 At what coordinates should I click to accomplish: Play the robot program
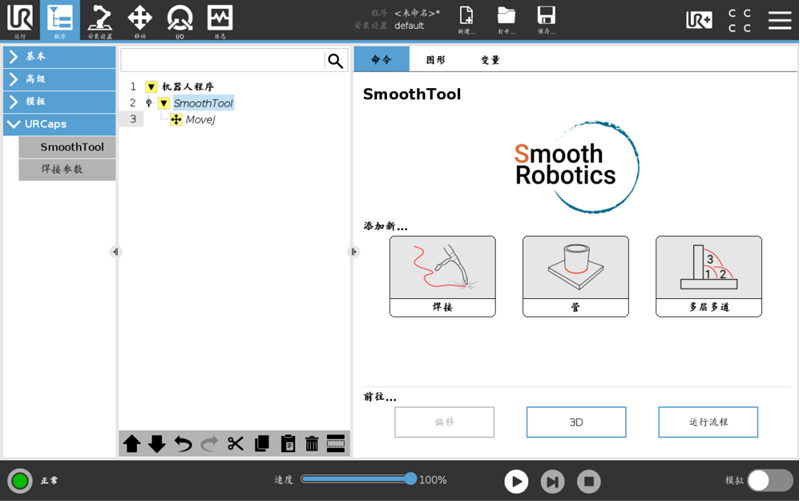point(516,482)
